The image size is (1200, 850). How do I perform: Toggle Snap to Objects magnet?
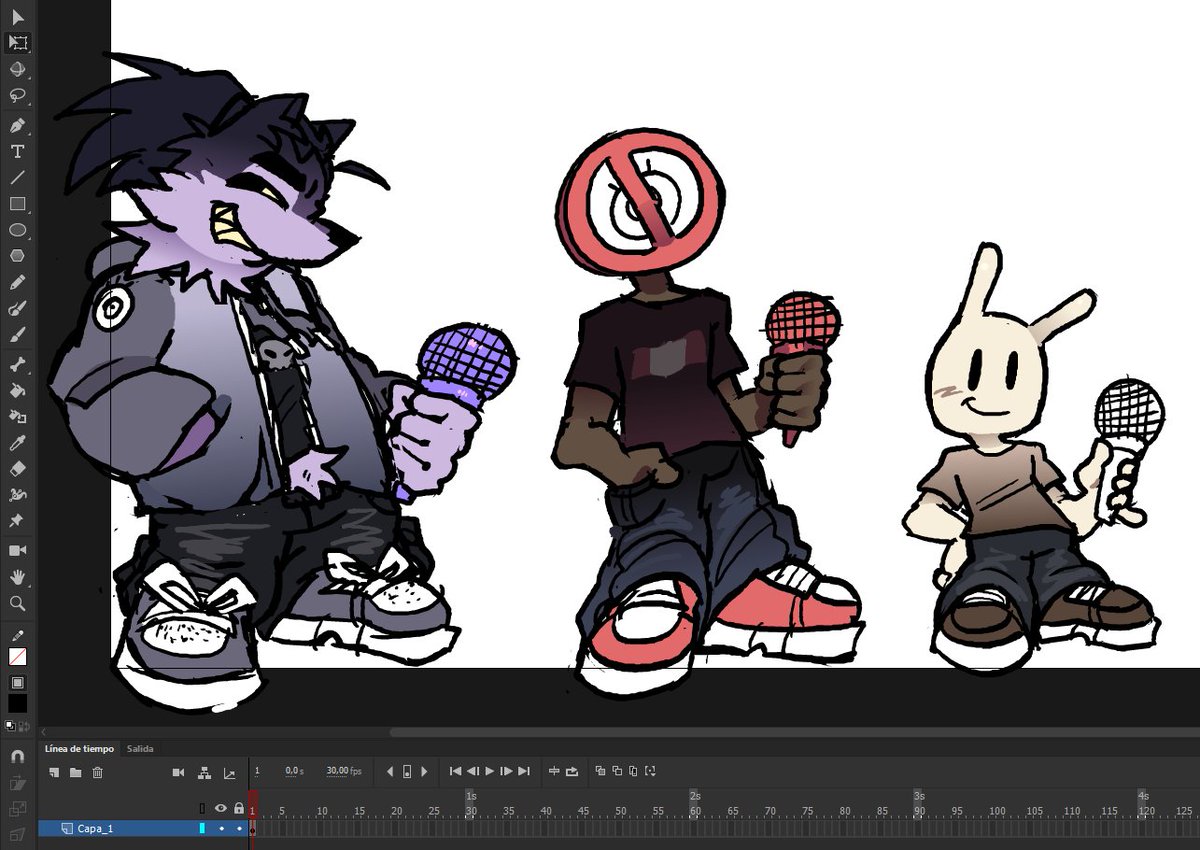17,757
